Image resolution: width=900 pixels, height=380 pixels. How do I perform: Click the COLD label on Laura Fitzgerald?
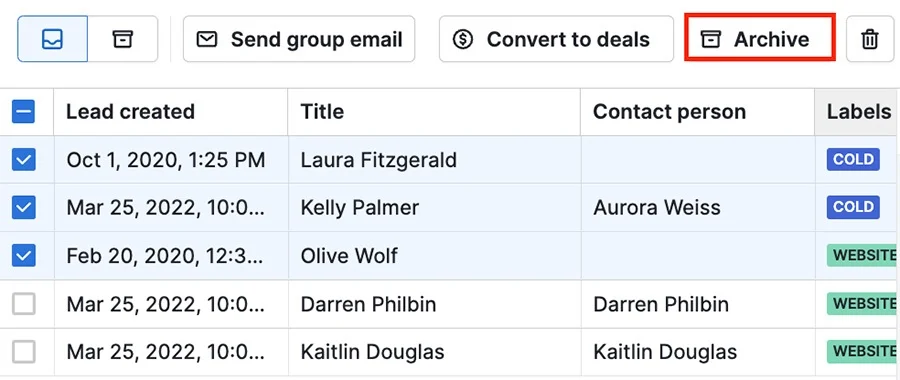[853, 159]
